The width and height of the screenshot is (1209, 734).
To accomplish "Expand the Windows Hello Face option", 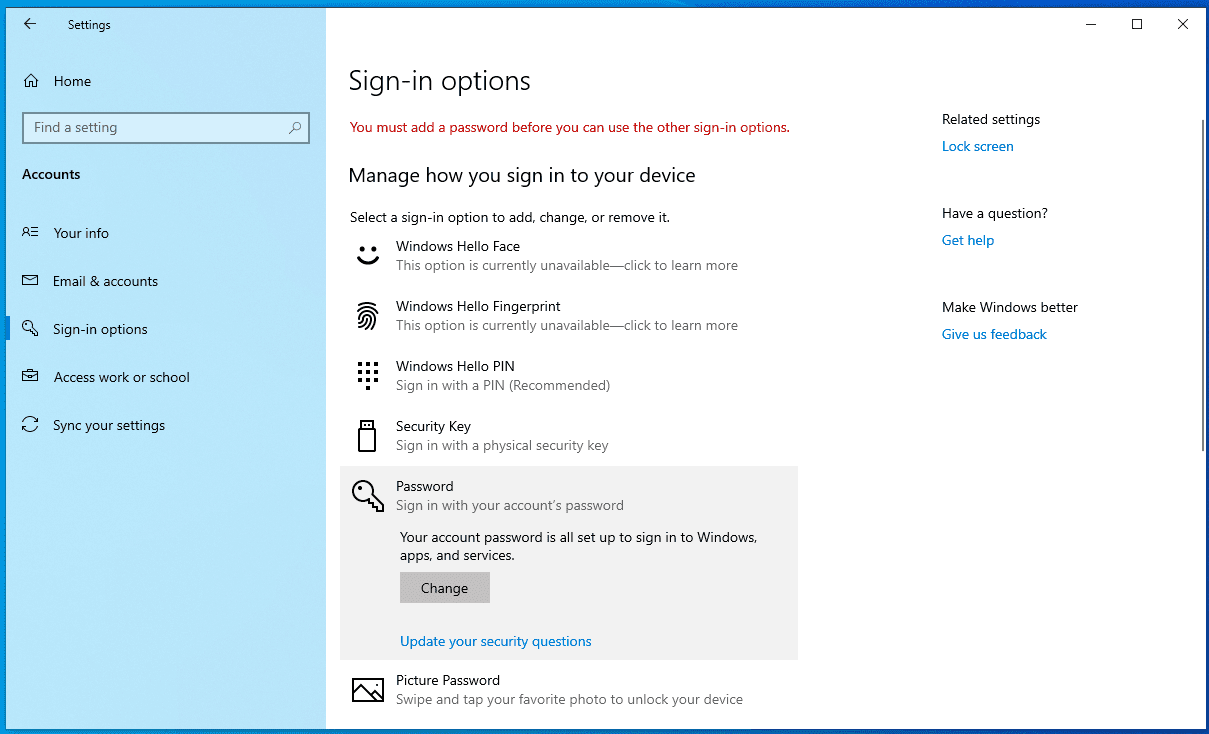I will tap(569, 256).
